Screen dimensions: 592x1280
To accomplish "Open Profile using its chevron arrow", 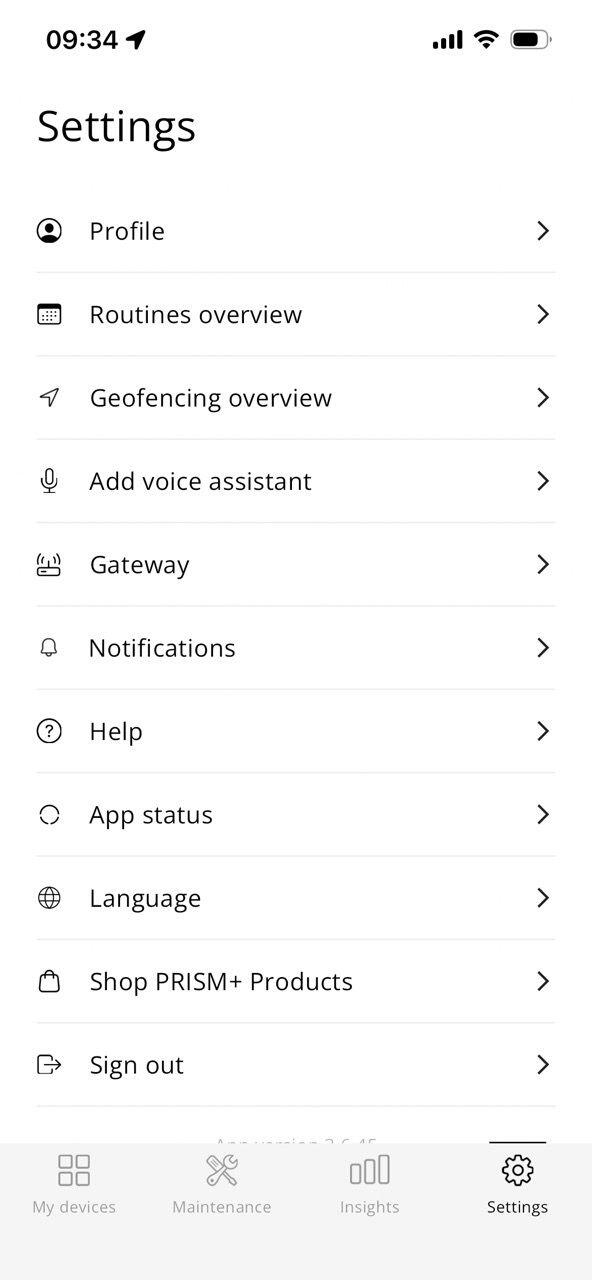I will coord(543,231).
